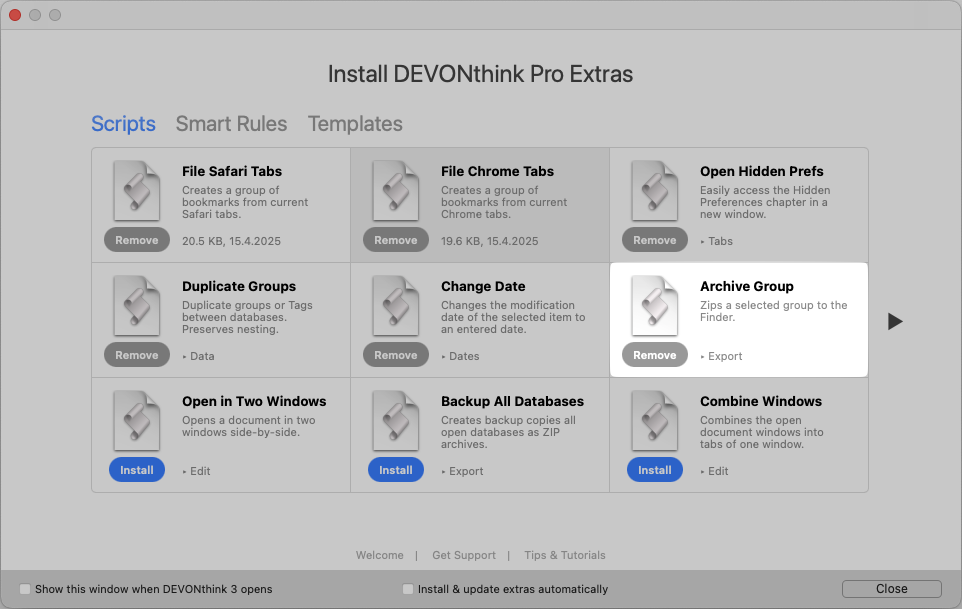The width and height of the screenshot is (962, 609).
Task: Click the Open in Two Windows script icon
Action: [x=136, y=421]
